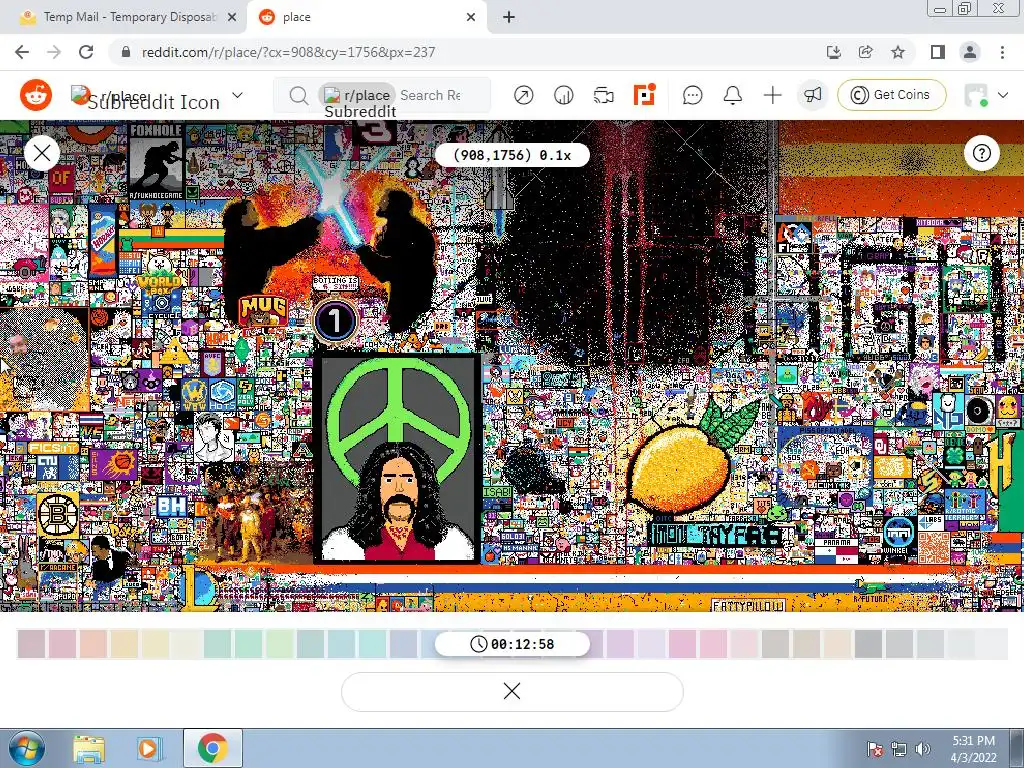Click the orange r/place icon in header
1024x768 pixels.
(x=645, y=95)
